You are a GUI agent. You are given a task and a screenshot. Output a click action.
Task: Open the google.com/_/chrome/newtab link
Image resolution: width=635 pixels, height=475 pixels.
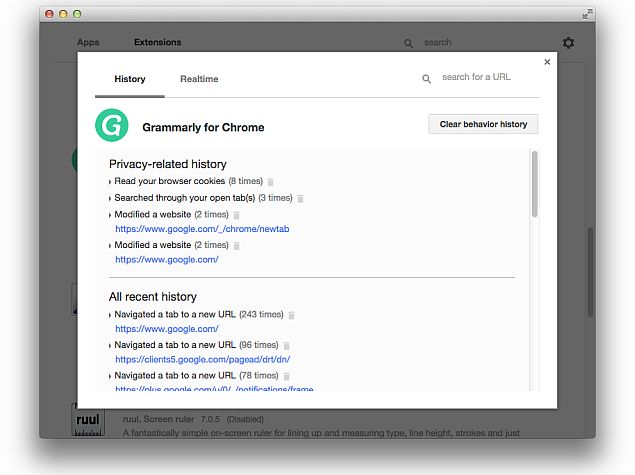pyautogui.click(x=202, y=229)
